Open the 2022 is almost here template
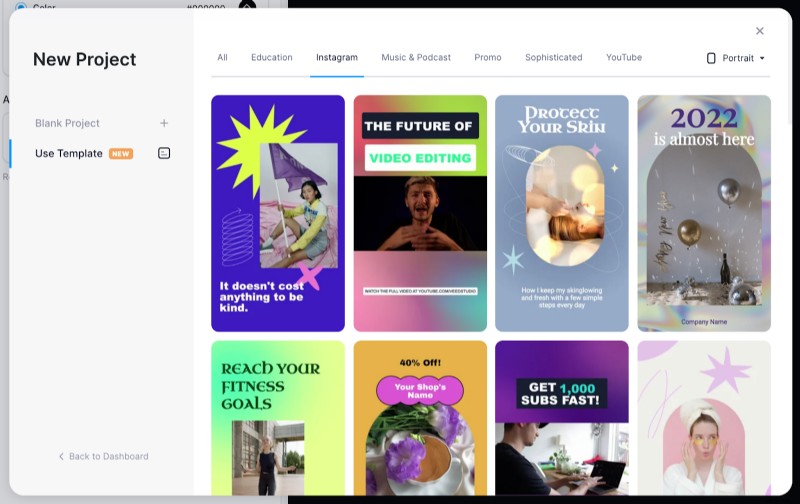The width and height of the screenshot is (800, 504). (704, 213)
